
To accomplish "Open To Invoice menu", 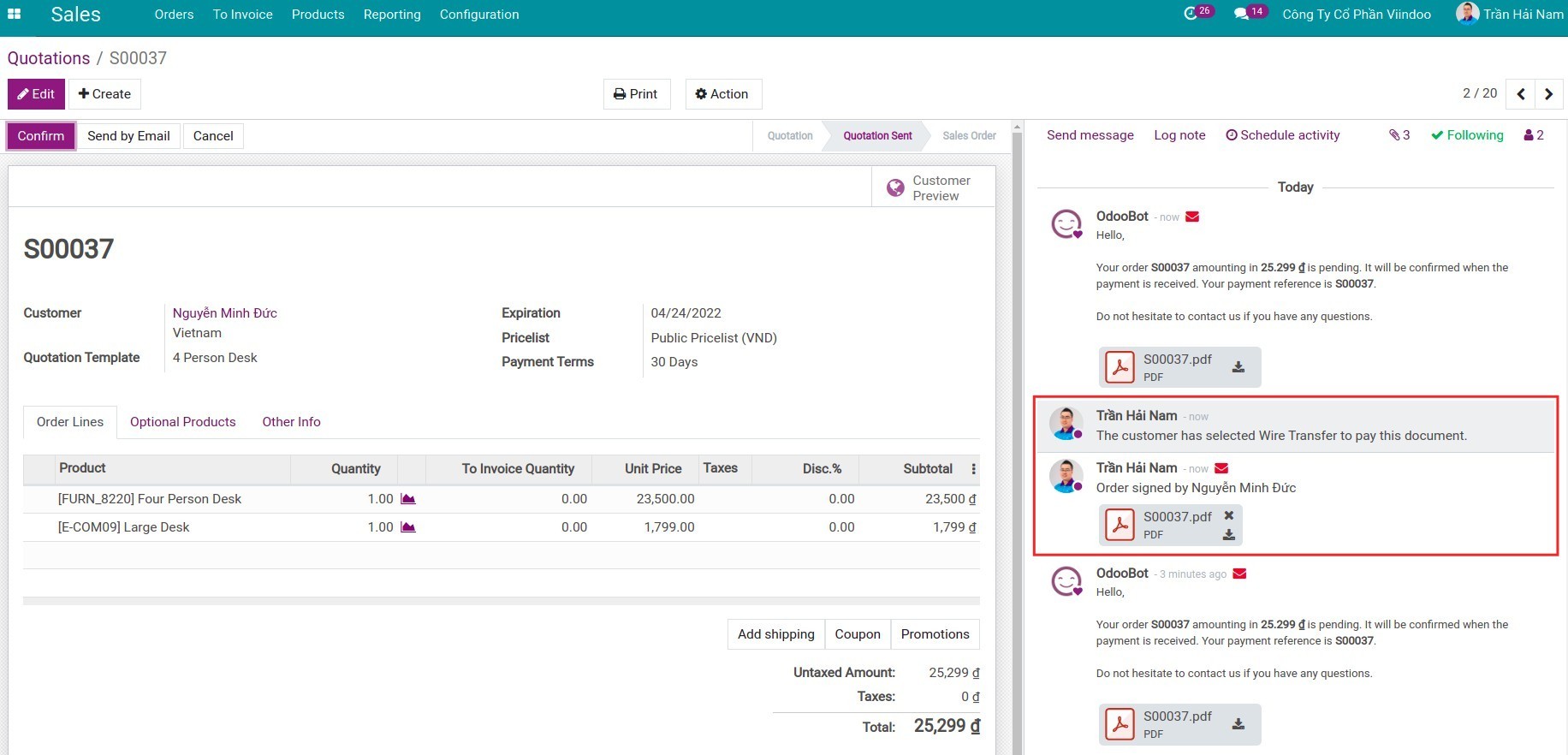I will (243, 15).
